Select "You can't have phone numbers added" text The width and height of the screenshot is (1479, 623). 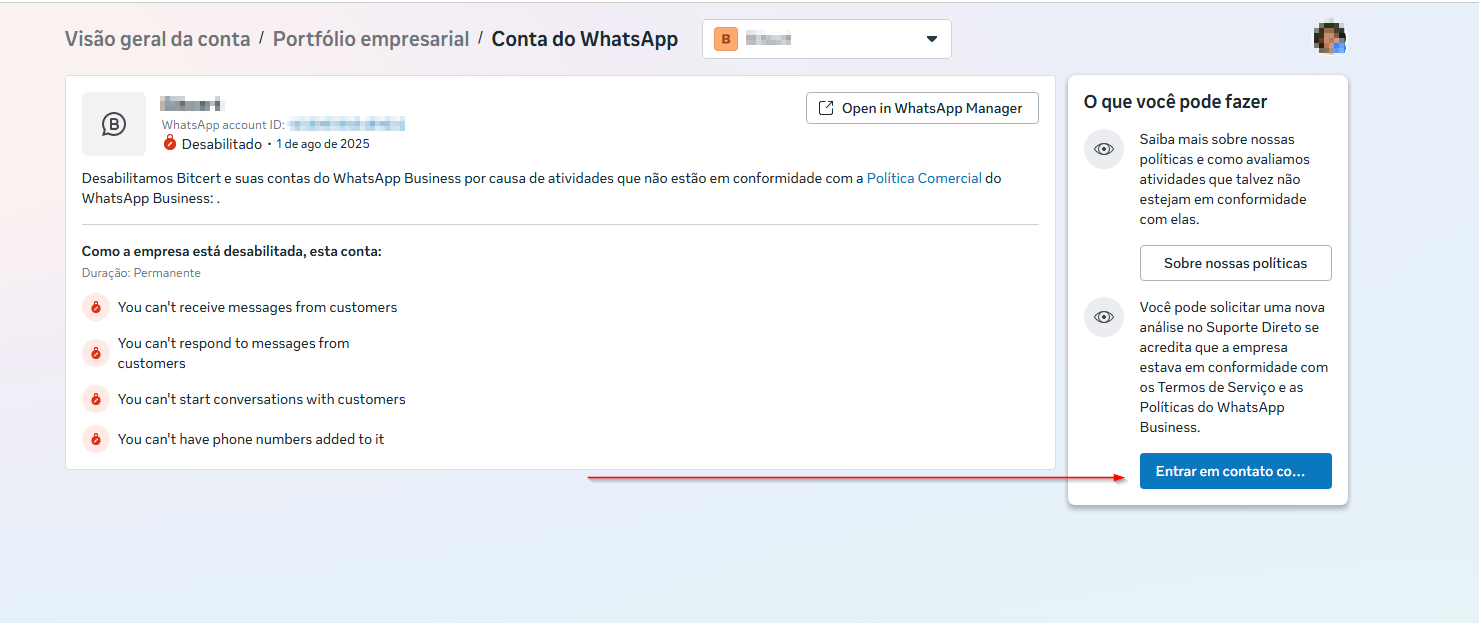(x=251, y=439)
